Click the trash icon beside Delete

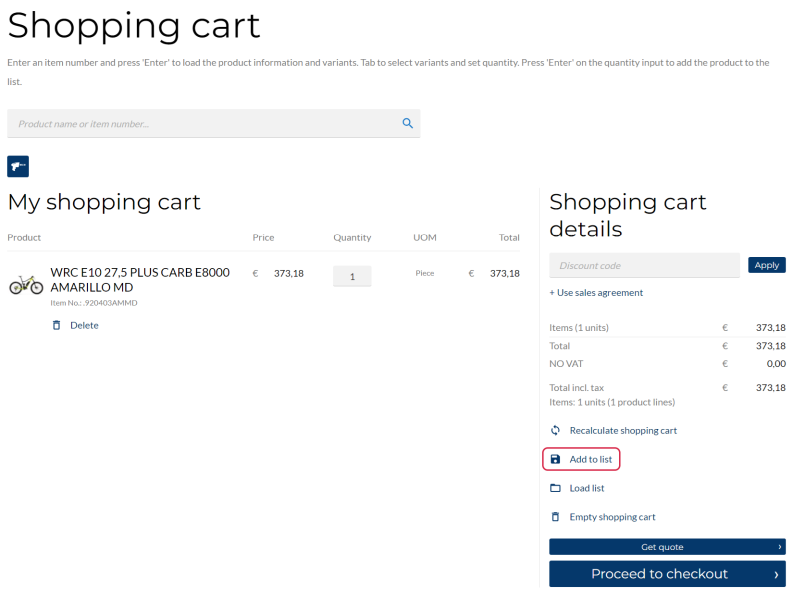click(57, 325)
